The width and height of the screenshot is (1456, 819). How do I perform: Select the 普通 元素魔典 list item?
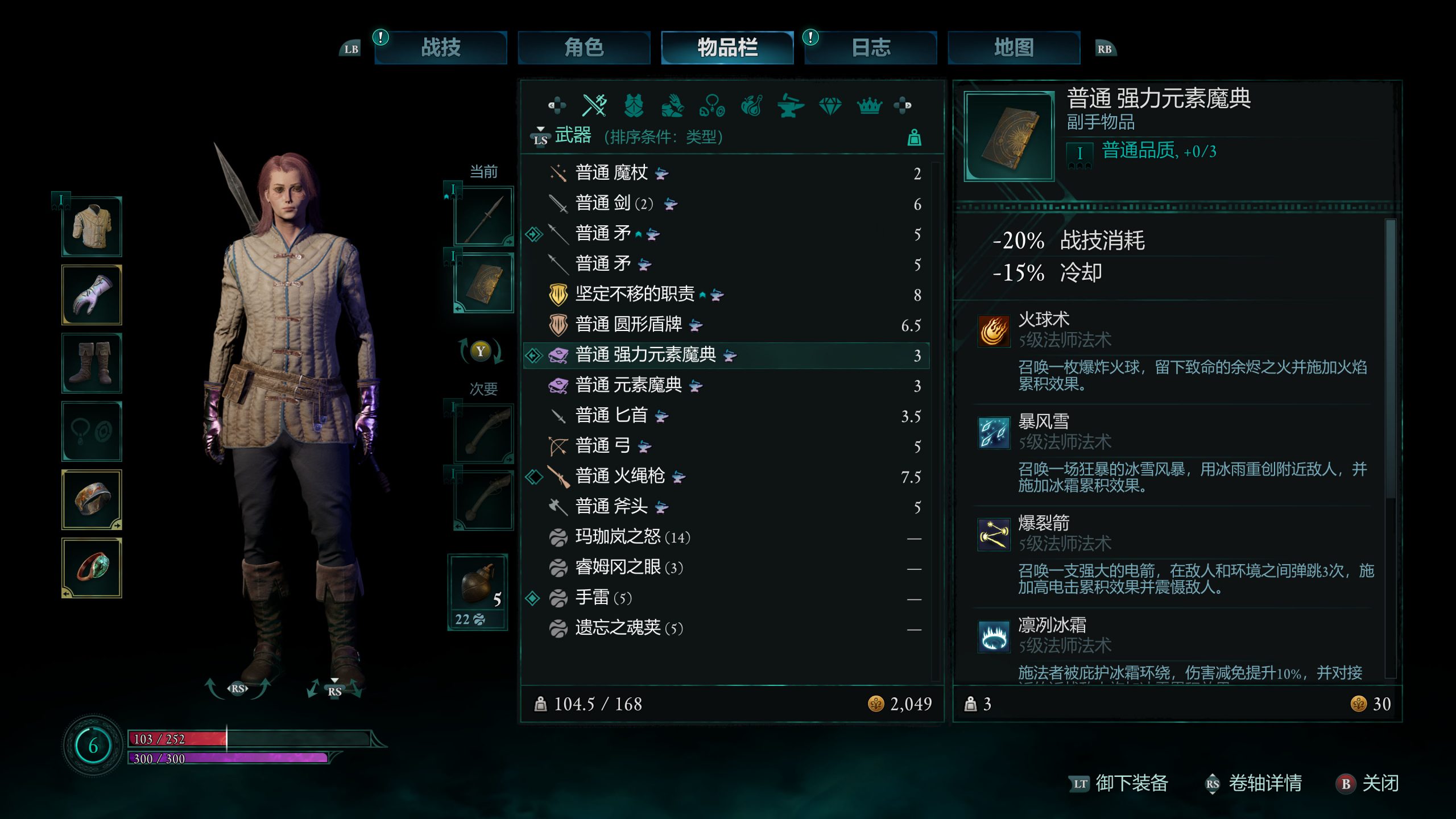(726, 386)
